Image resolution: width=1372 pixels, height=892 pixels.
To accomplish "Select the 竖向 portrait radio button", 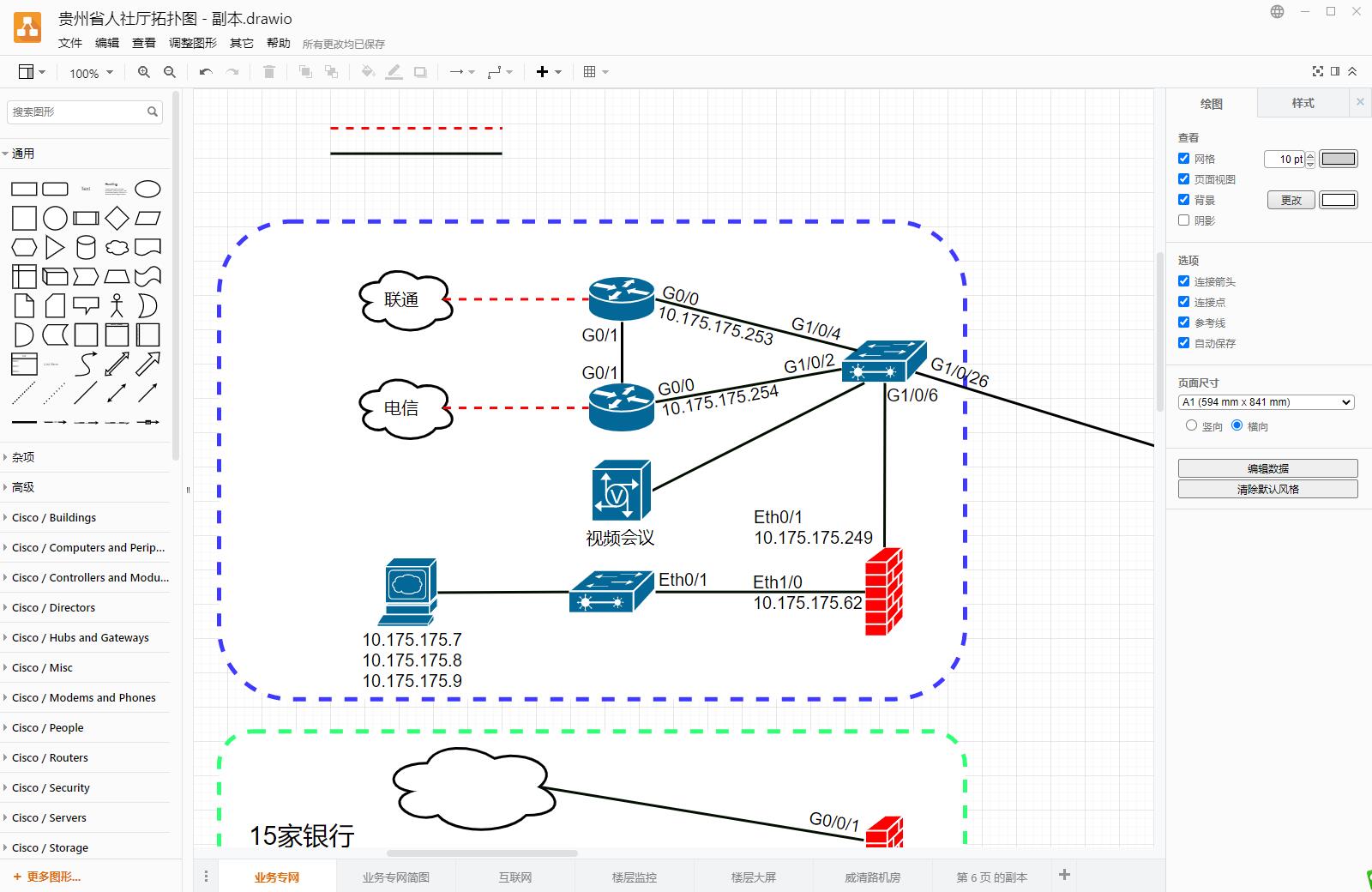I will click(x=1191, y=425).
